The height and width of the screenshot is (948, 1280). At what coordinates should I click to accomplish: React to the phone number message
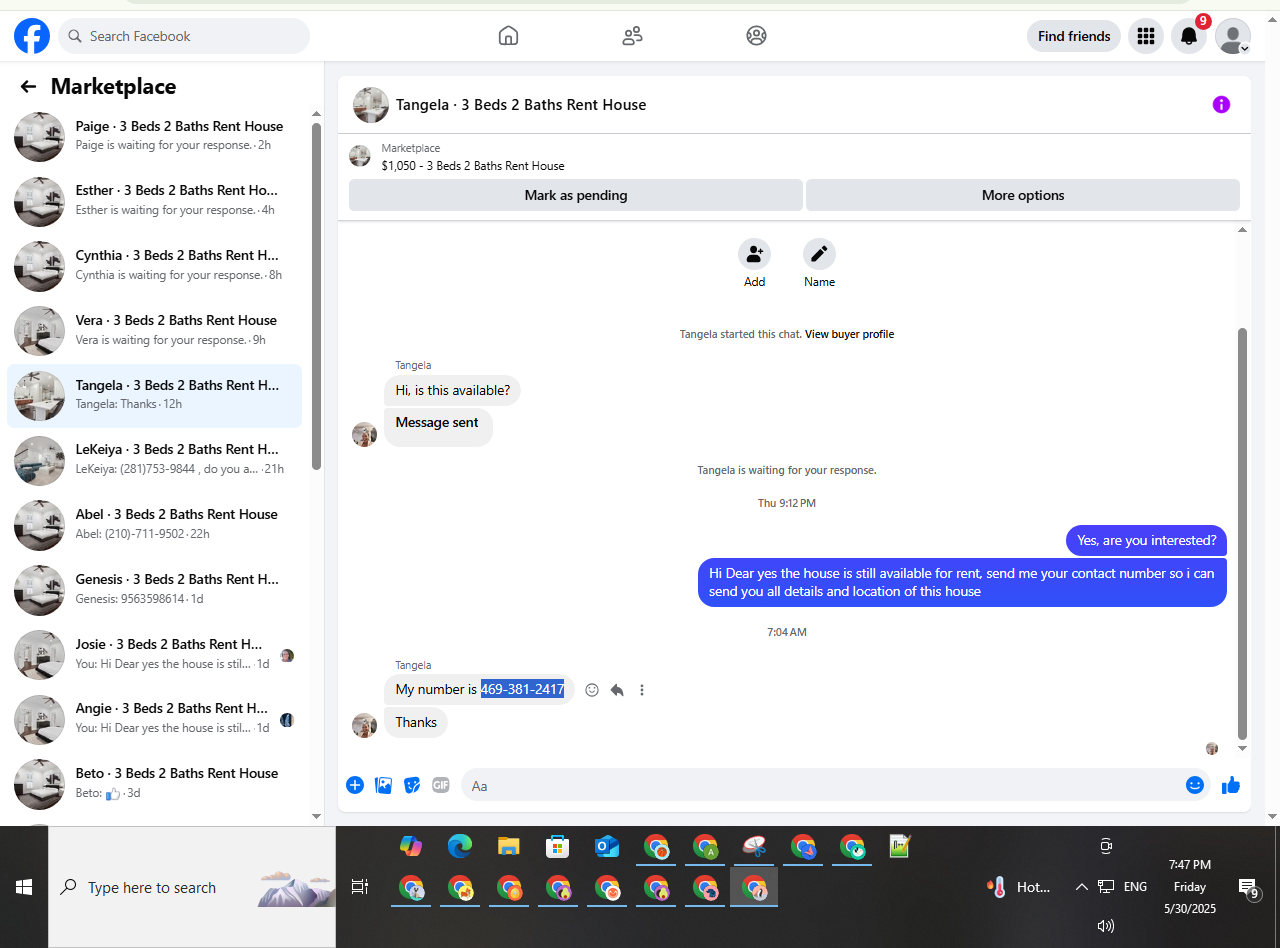pyautogui.click(x=592, y=690)
